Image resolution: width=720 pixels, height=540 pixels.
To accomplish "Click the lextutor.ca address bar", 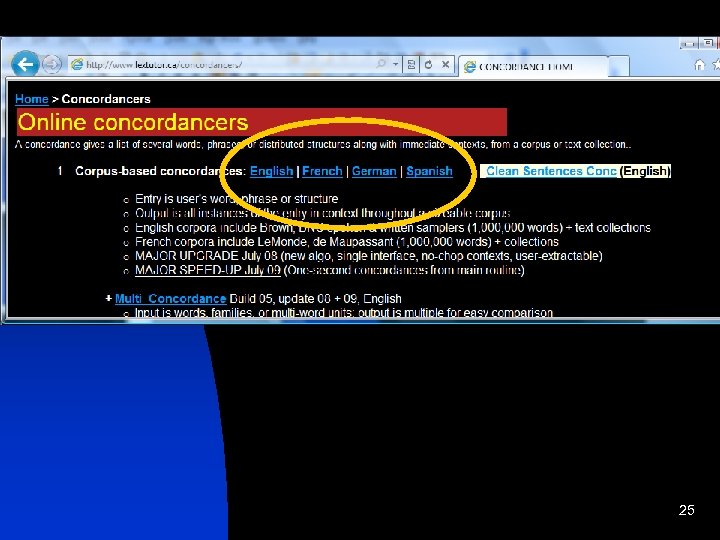I will pyautogui.click(x=234, y=64).
